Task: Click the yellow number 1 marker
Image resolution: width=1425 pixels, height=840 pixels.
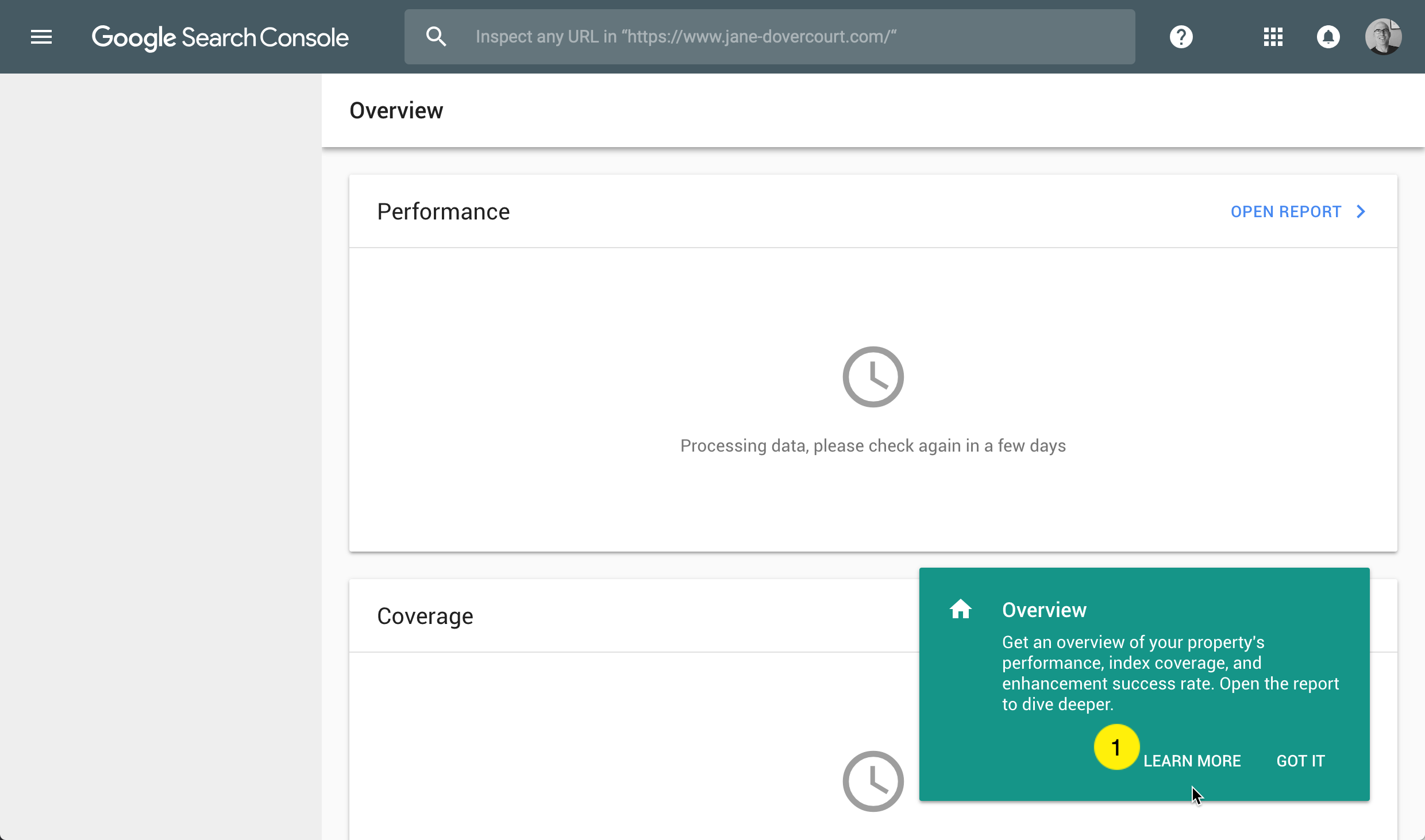Action: tap(1116, 747)
